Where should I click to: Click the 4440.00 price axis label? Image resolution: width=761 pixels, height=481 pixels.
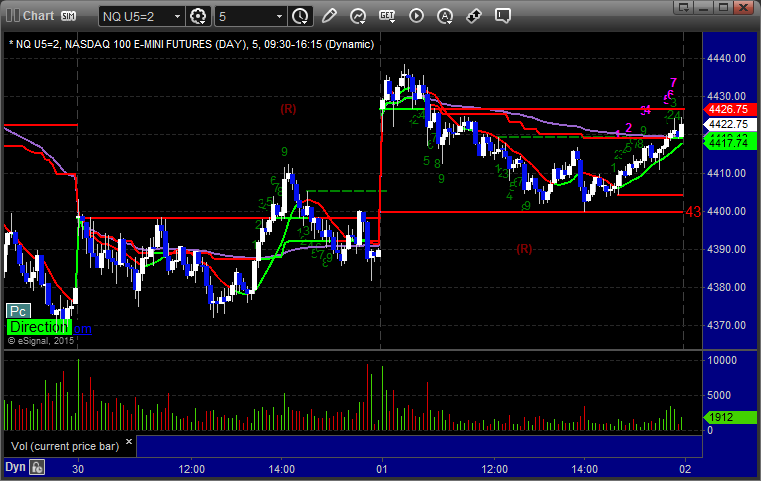727,58
